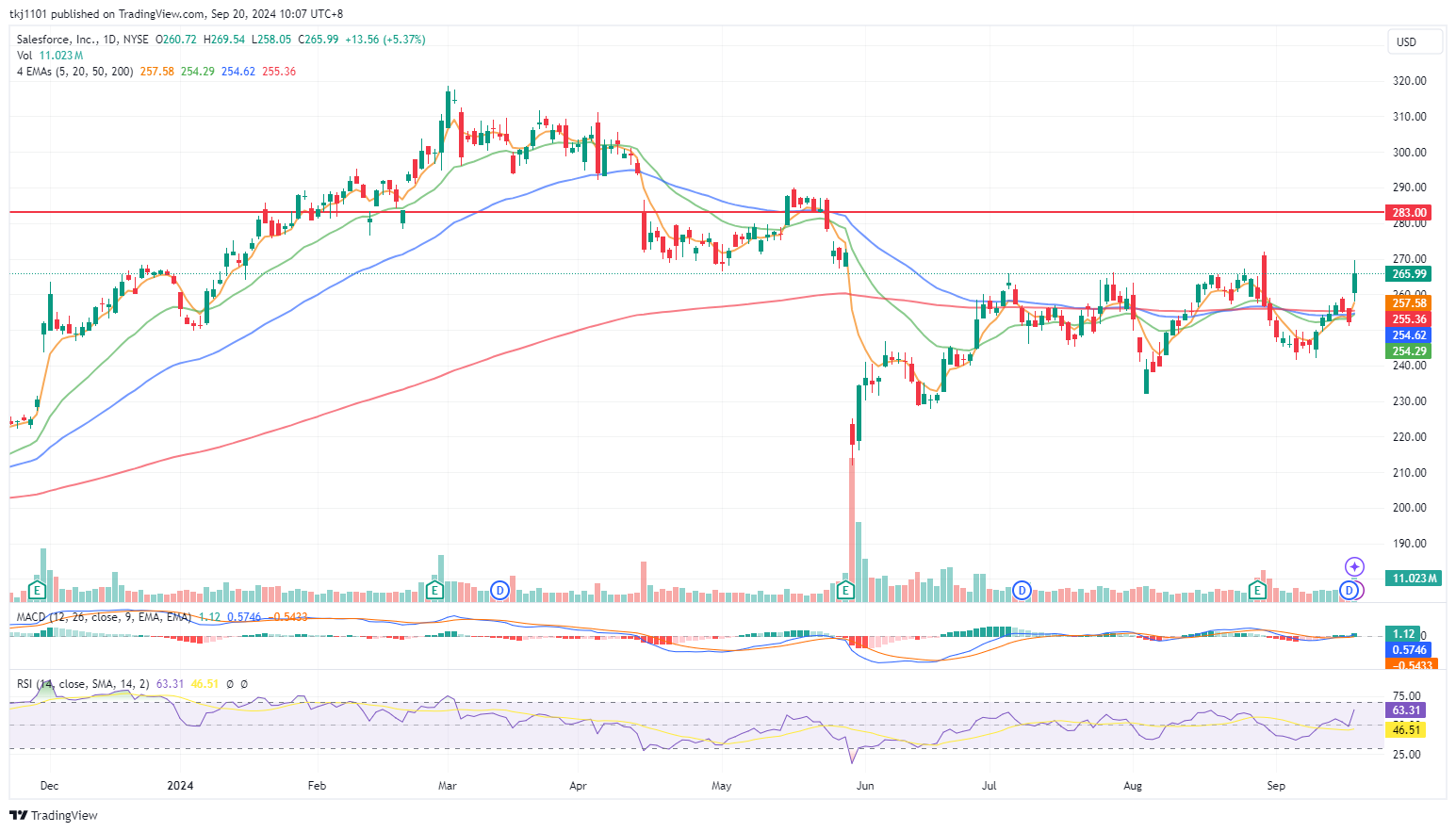Click the Dec label on time axis
The image size is (1456, 832).
pyautogui.click(x=49, y=786)
